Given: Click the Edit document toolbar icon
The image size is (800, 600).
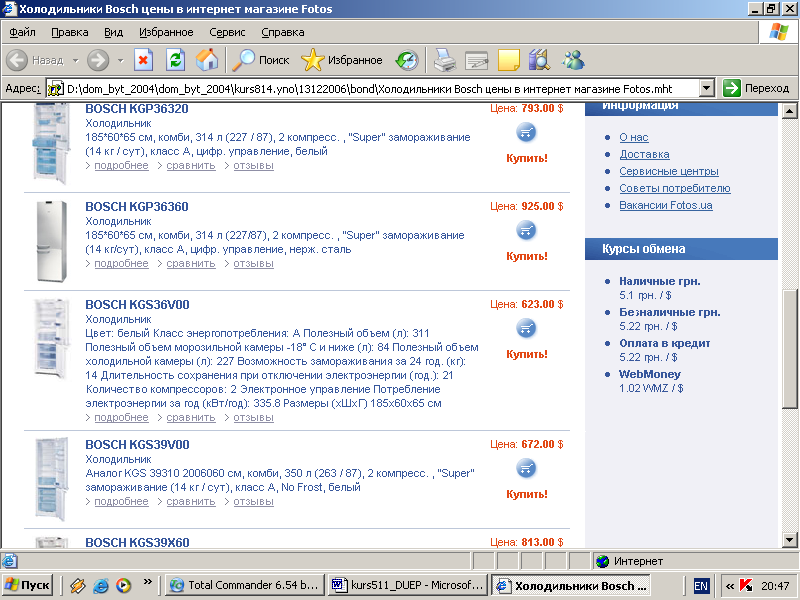Looking at the screenshot, I should [x=477, y=61].
